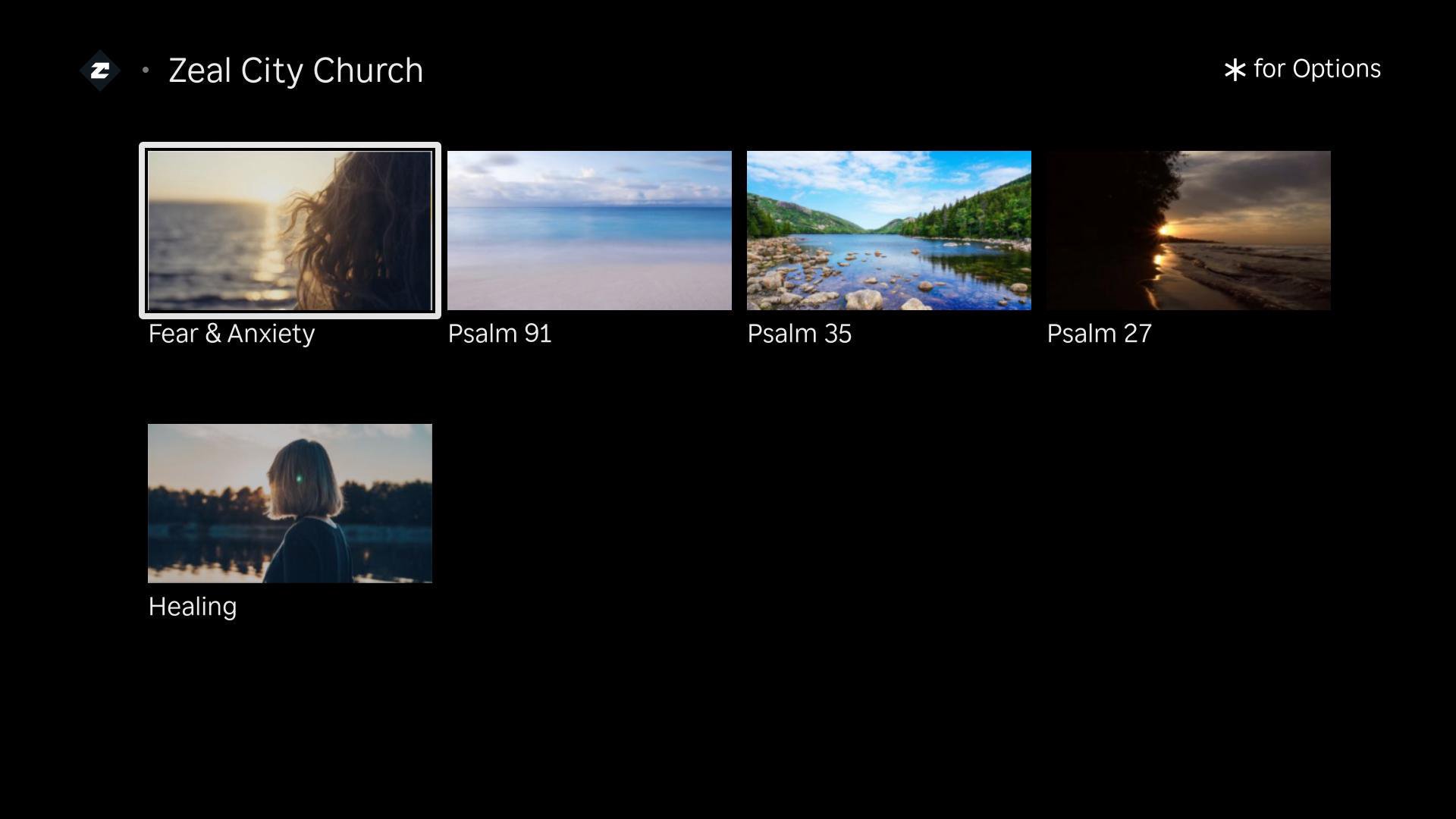Open the Psalm 27 sunset thumbnail
1456x819 pixels.
pyautogui.click(x=1188, y=231)
